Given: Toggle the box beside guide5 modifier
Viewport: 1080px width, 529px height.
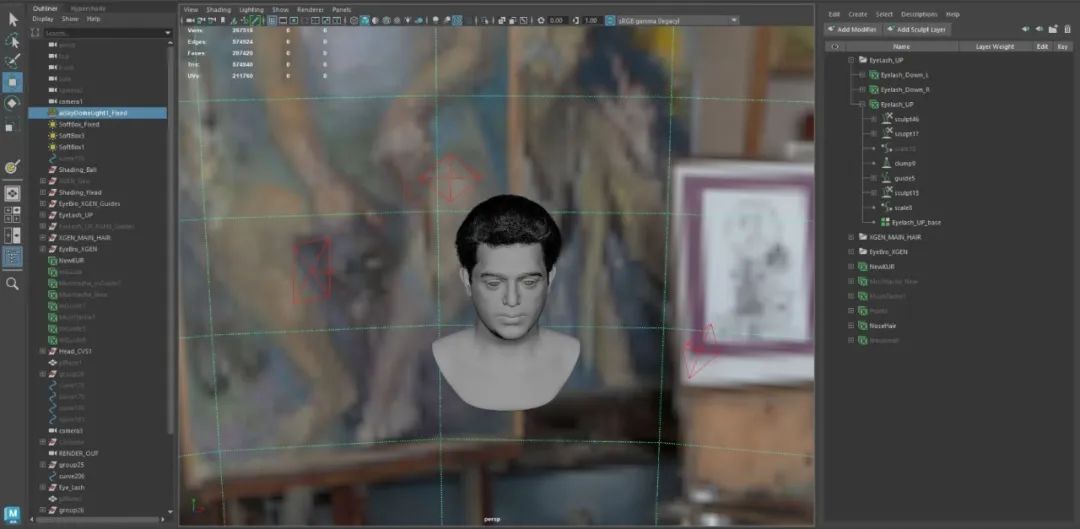Looking at the screenshot, I should tap(873, 178).
